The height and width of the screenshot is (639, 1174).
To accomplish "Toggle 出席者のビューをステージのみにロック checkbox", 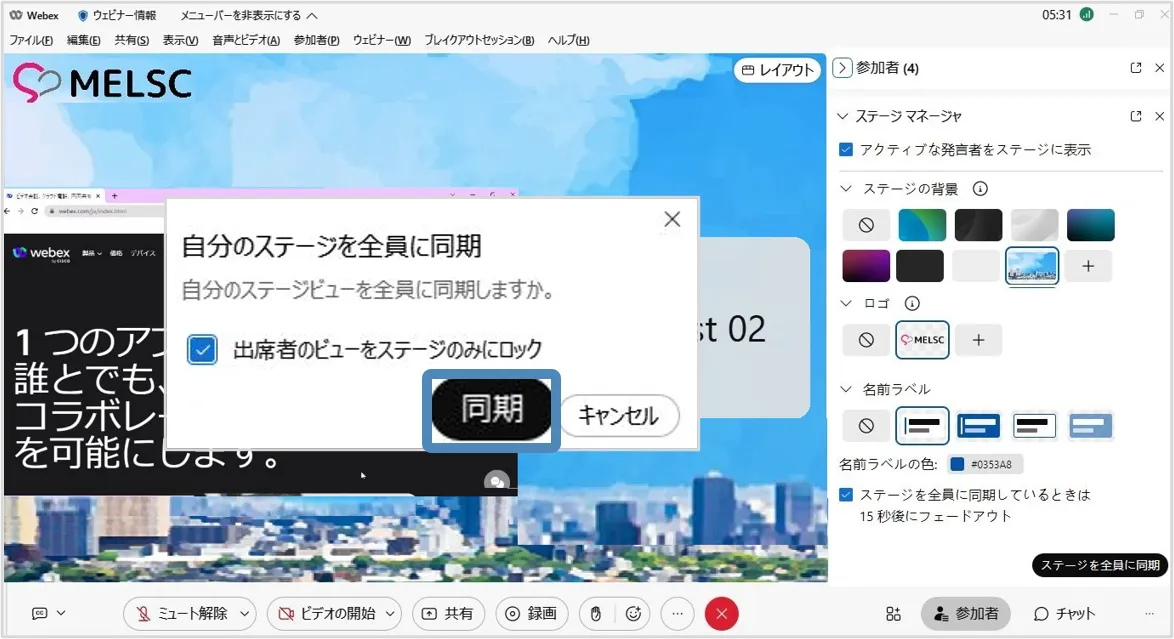I will tap(203, 350).
